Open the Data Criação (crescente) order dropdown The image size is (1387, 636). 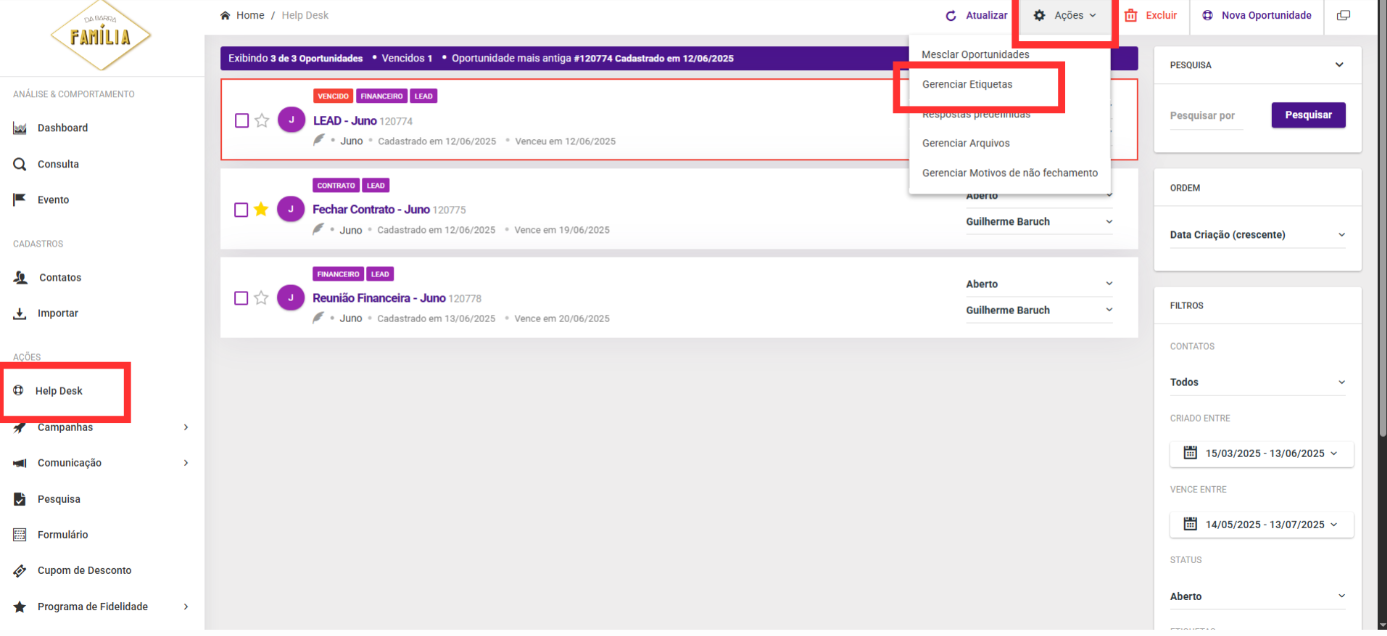pos(1257,235)
